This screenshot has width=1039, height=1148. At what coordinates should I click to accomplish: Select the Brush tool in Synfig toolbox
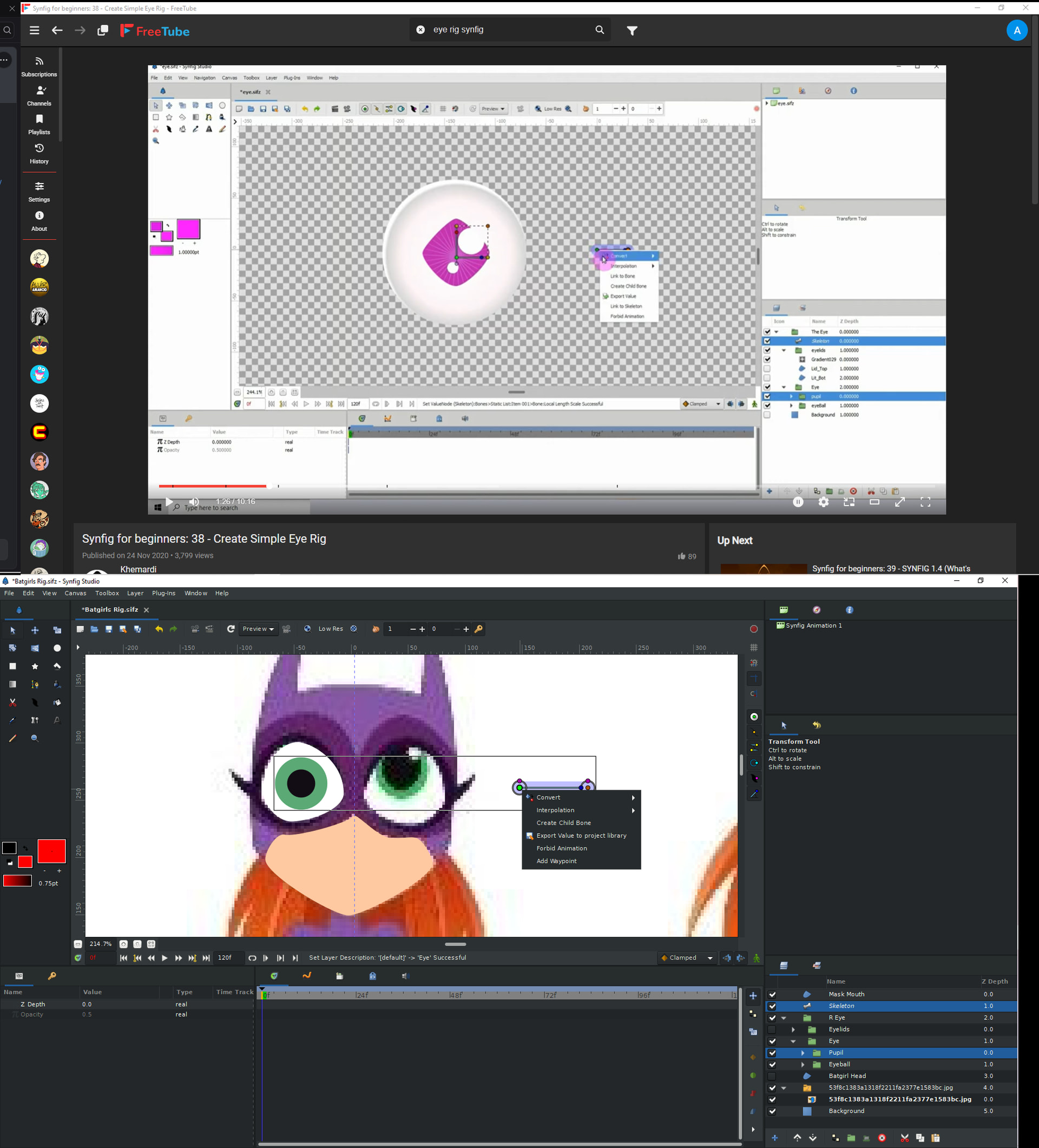pyautogui.click(x=12, y=738)
